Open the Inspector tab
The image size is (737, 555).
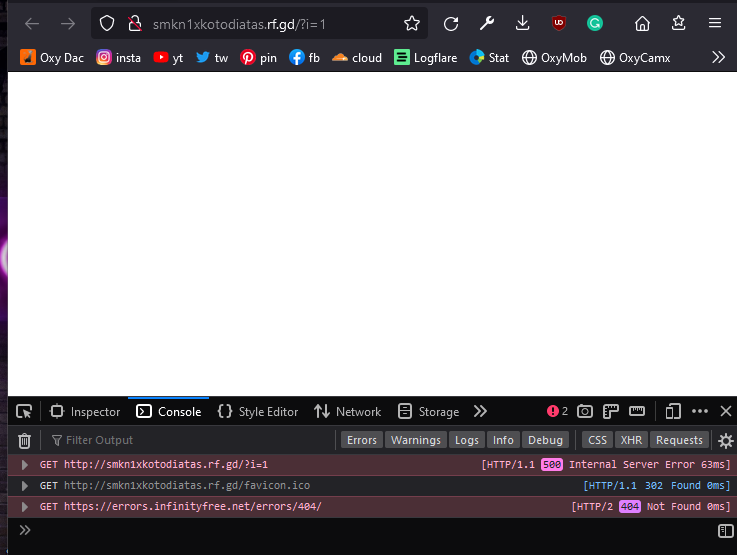tap(85, 411)
